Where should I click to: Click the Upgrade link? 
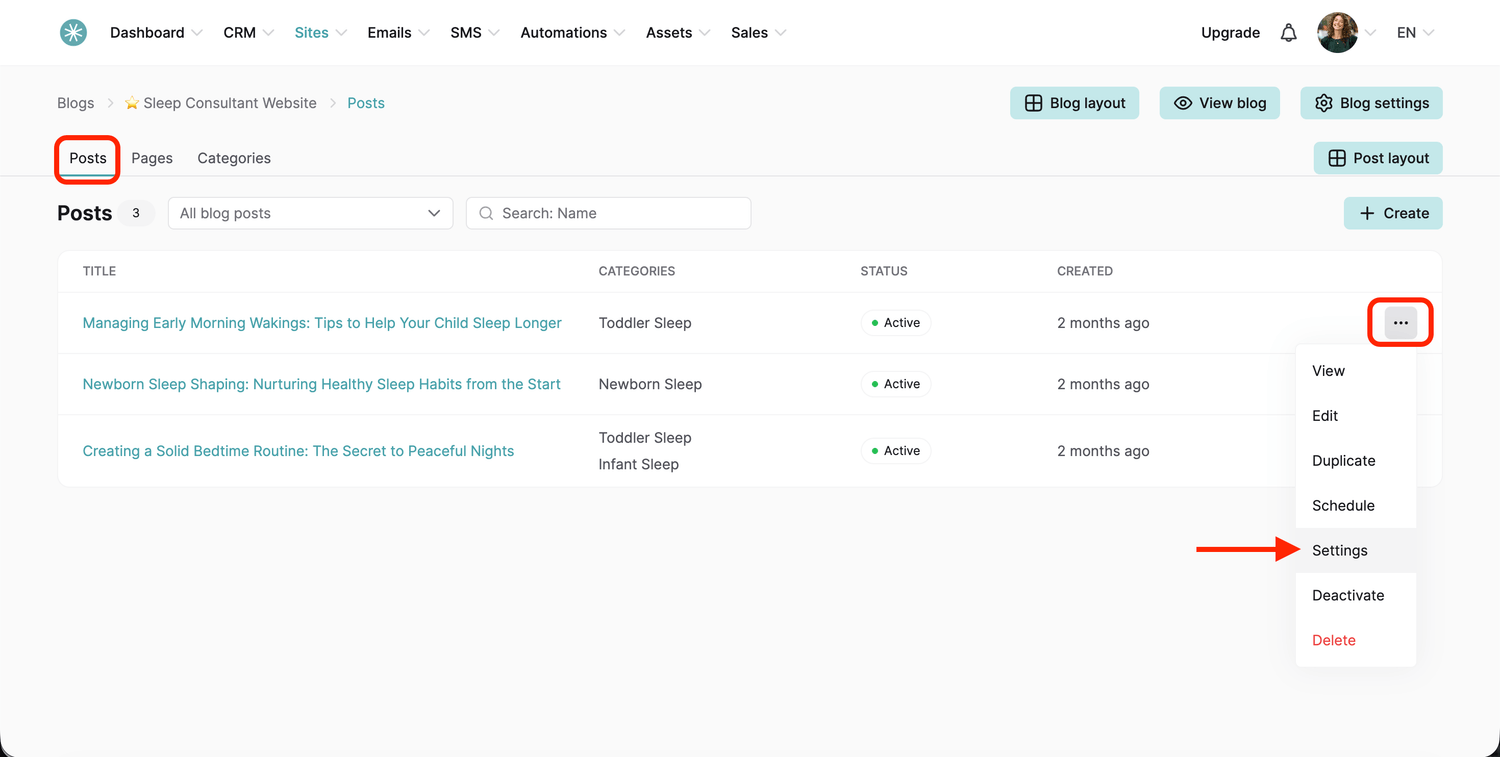click(1230, 33)
